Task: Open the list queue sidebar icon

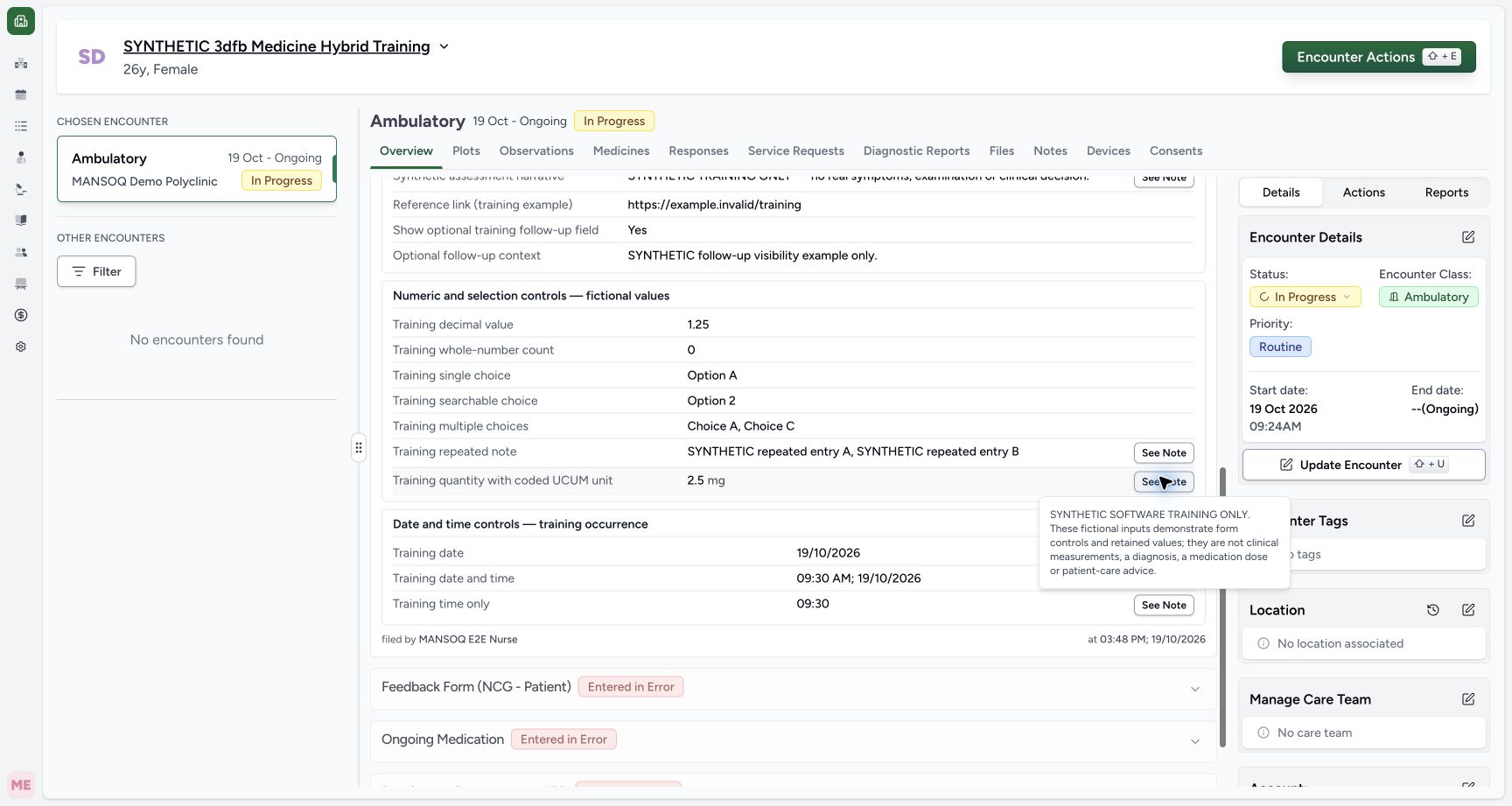Action: [x=21, y=126]
